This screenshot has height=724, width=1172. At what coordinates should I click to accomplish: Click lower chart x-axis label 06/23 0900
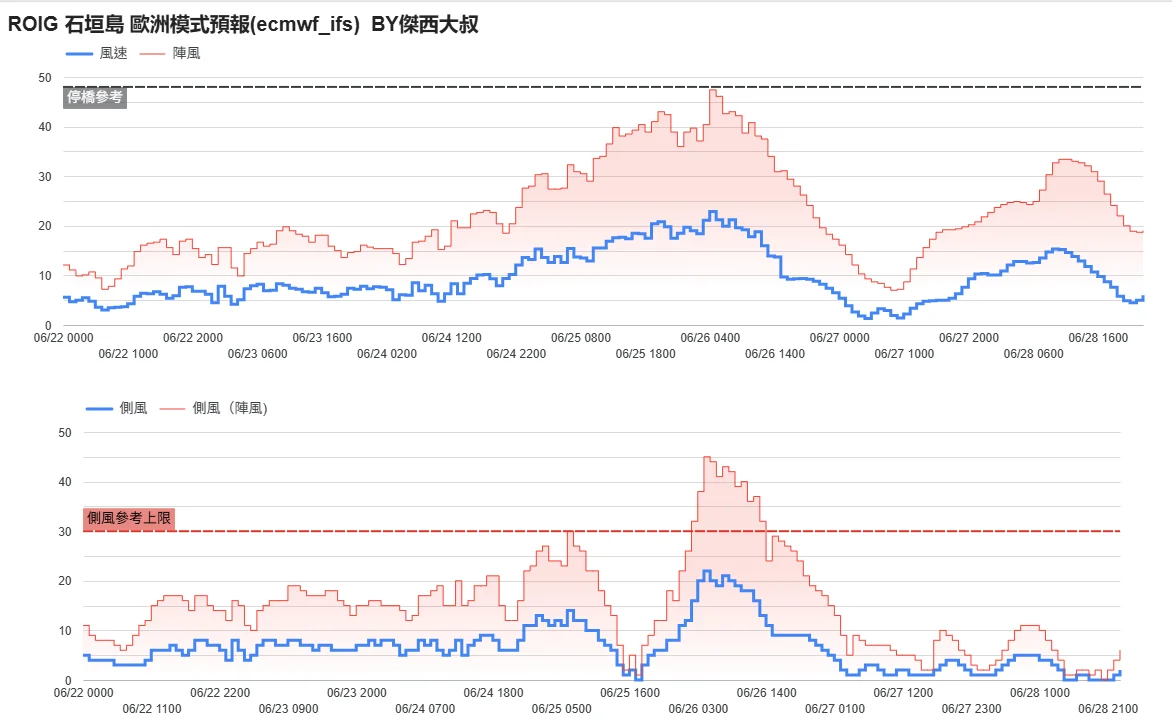(289, 708)
